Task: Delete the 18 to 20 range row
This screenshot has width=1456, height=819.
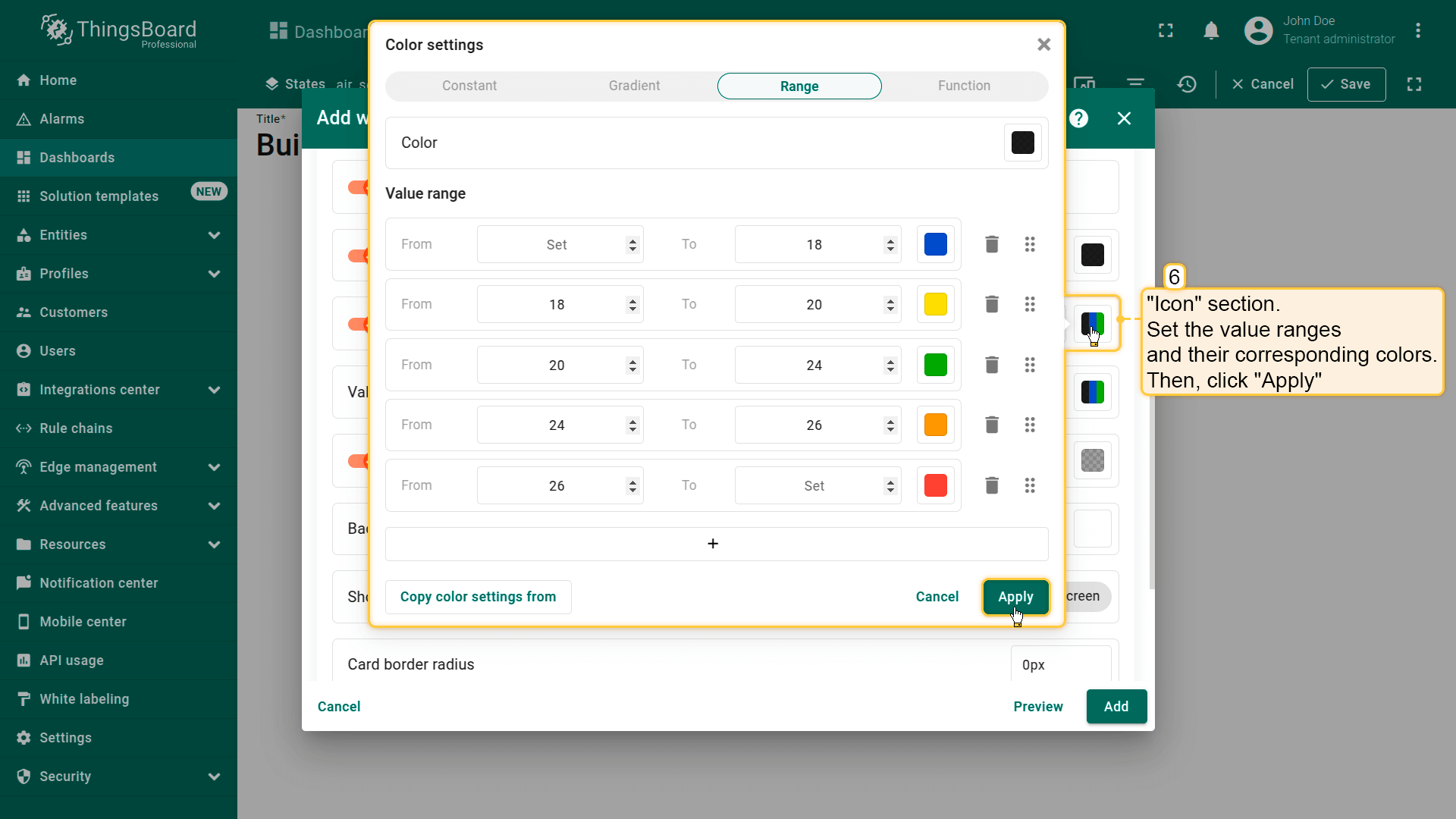Action: (991, 305)
